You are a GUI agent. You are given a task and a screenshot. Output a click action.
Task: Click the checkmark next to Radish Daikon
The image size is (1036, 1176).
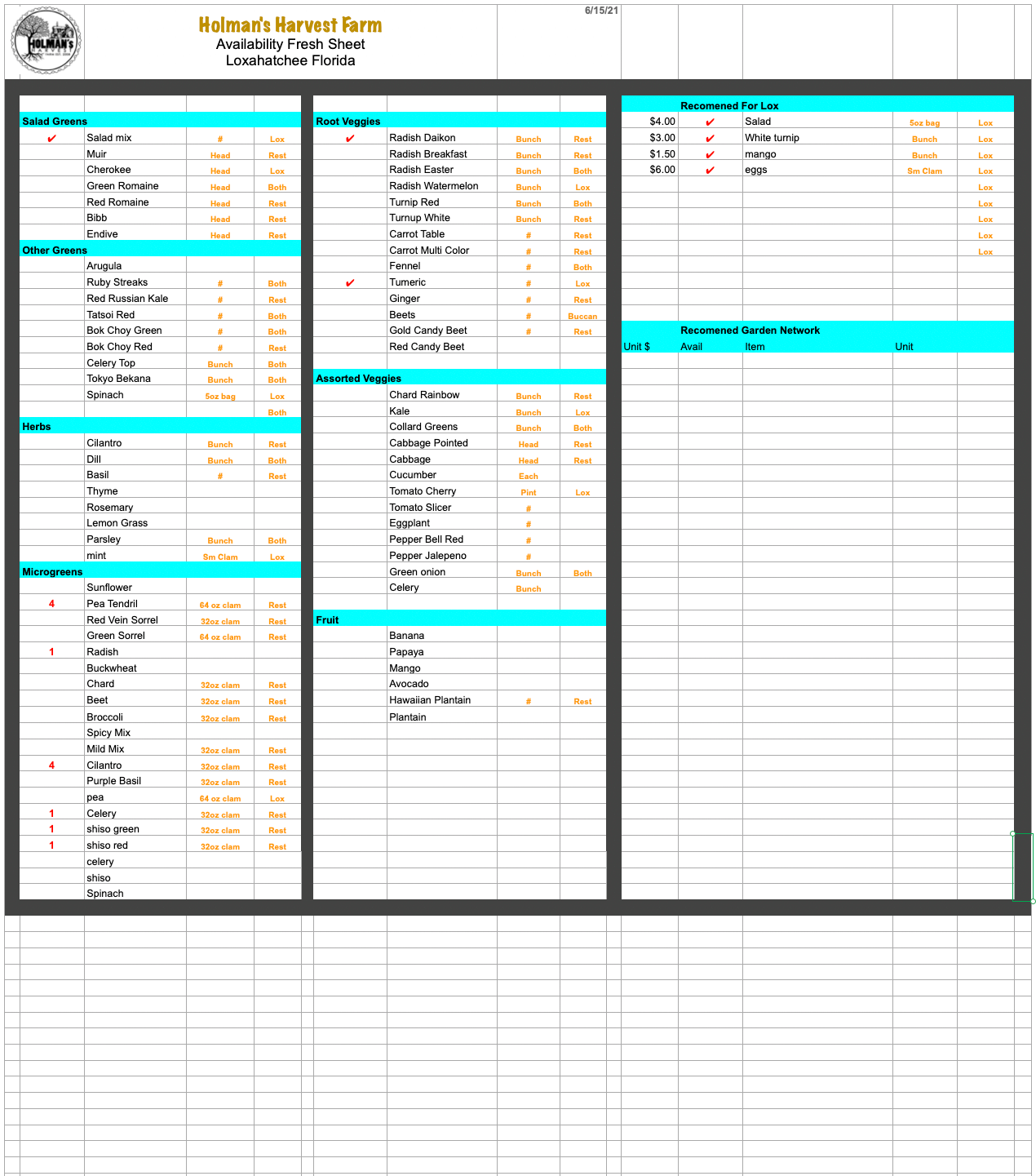(350, 139)
